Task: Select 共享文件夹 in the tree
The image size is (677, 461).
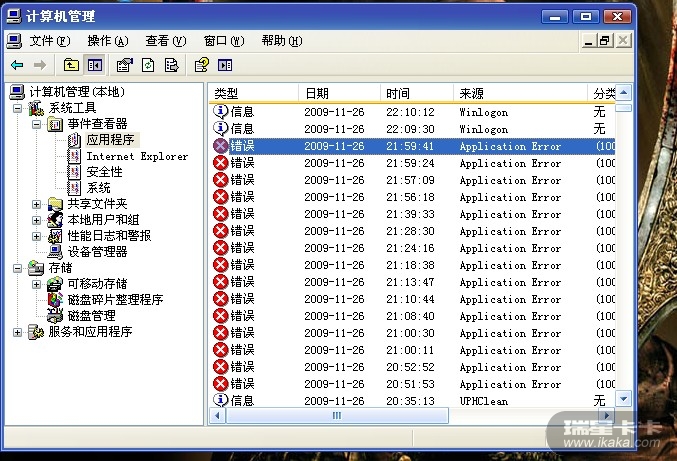Action: point(97,204)
